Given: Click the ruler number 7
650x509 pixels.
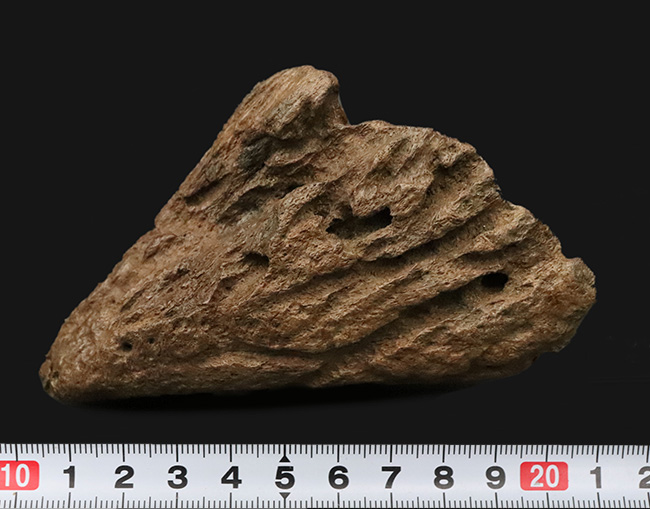Looking at the screenshot, I should point(391,477).
